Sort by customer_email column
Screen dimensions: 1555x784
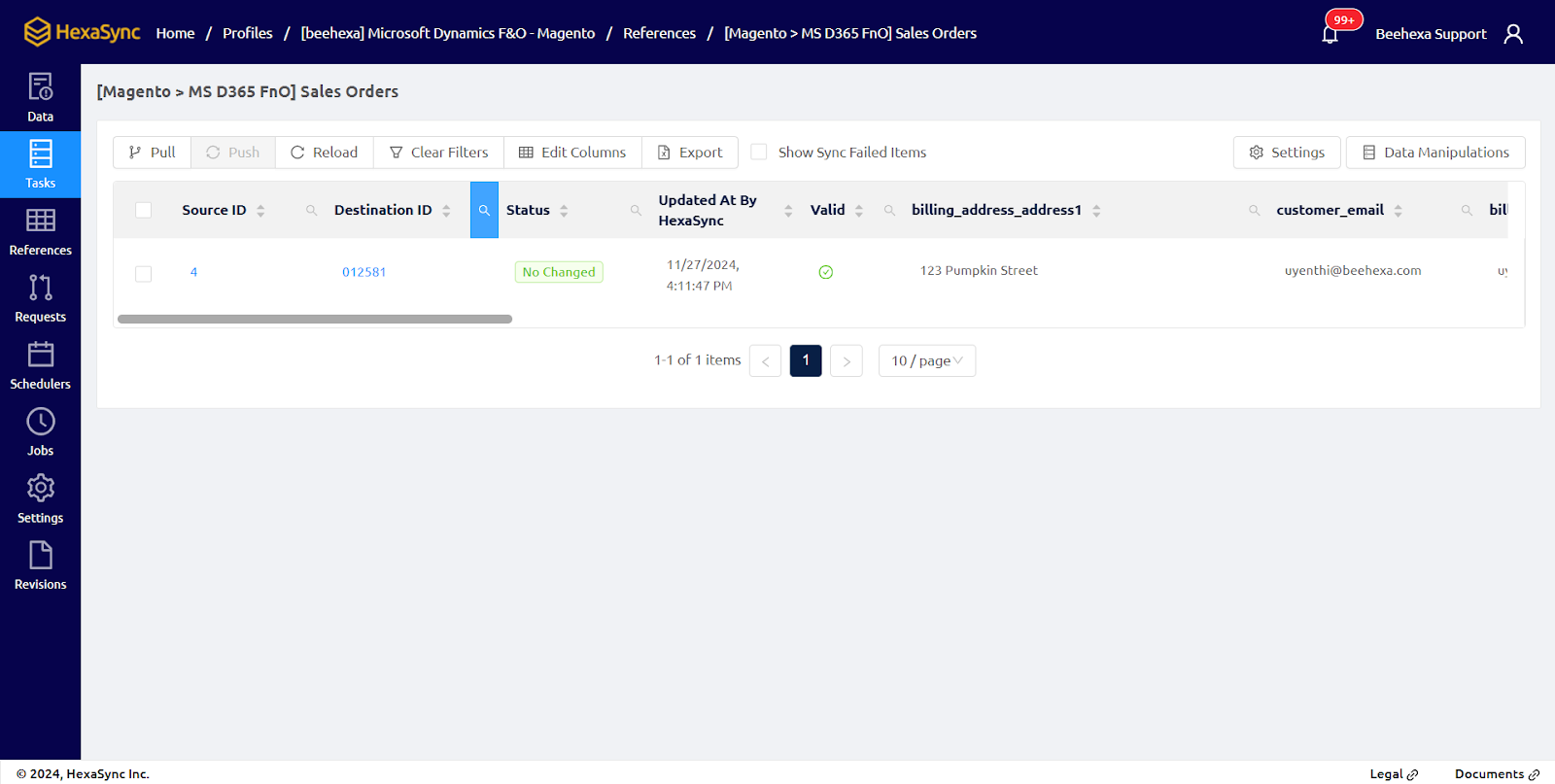coord(1398,210)
